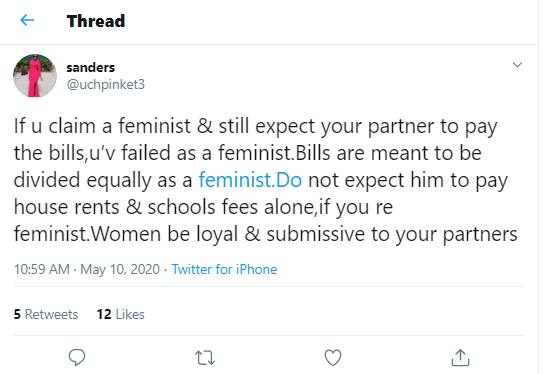
Task: Click the Thread header title
Action: point(96,21)
